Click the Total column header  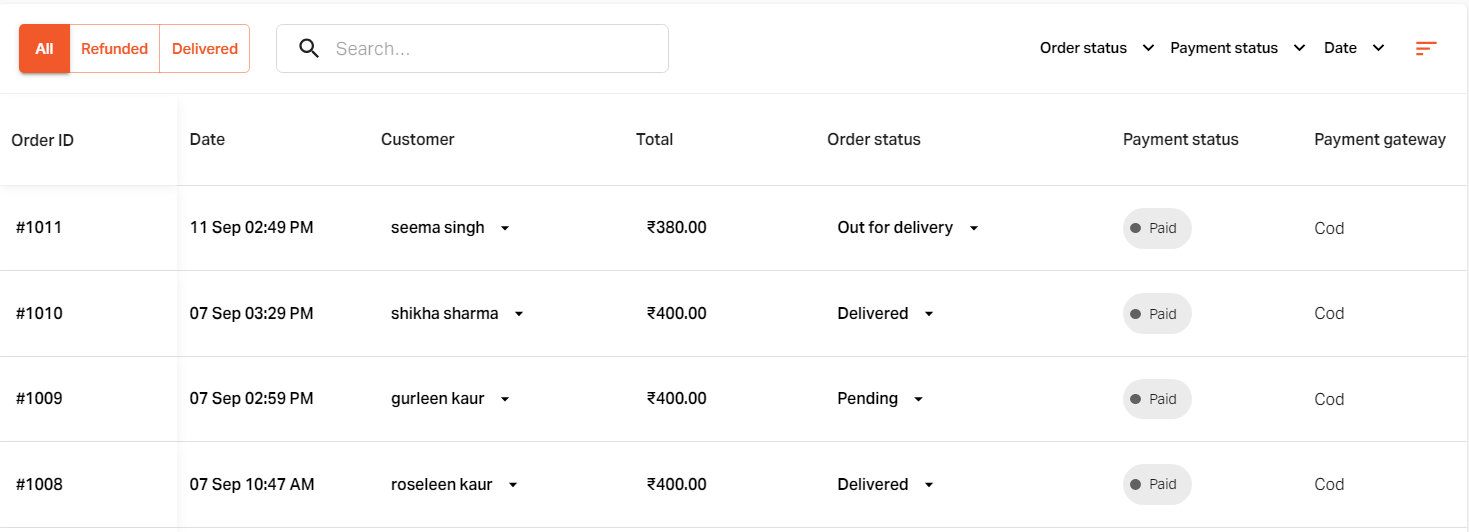tap(654, 140)
